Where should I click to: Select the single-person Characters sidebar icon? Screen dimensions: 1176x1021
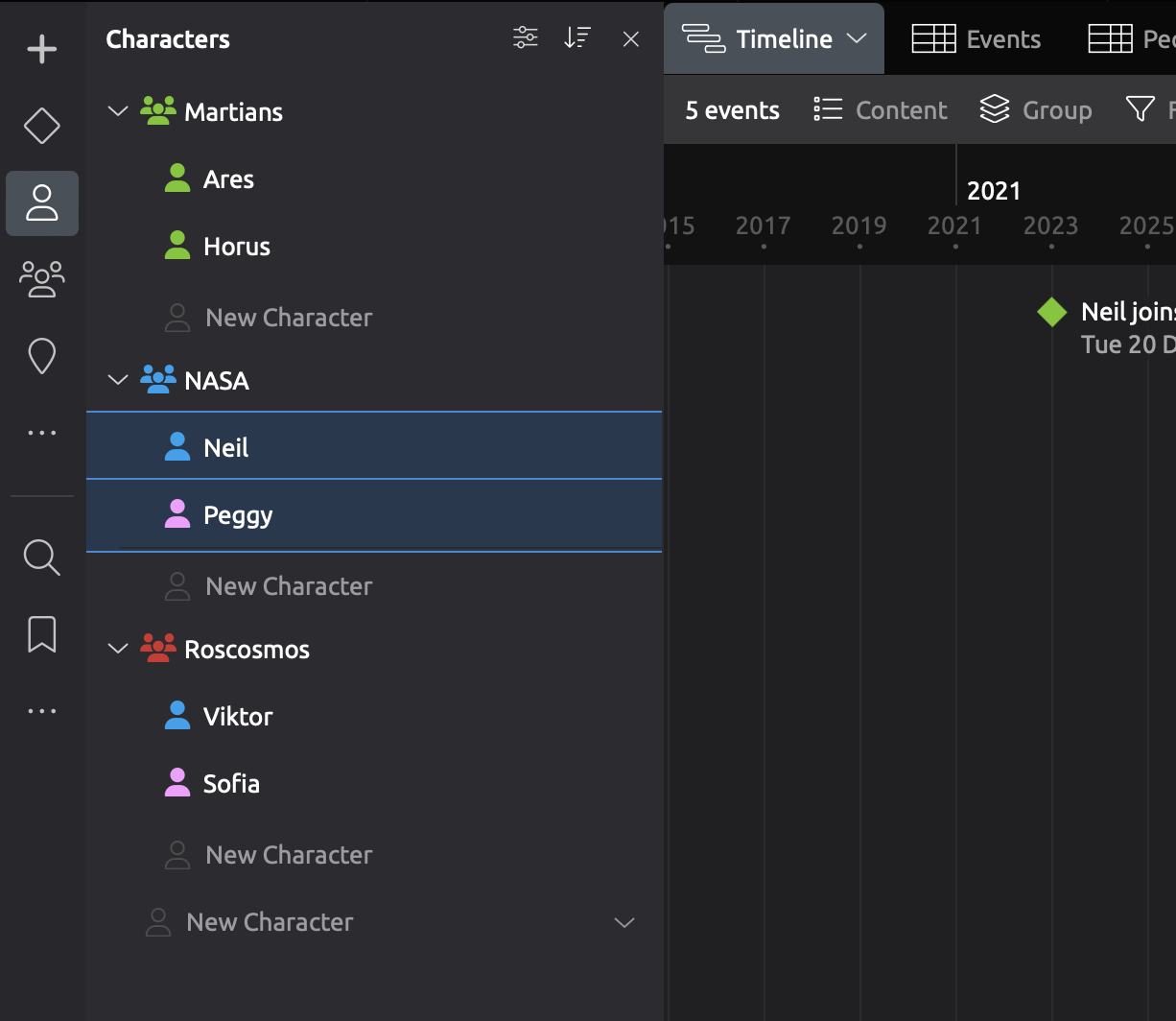tap(42, 202)
